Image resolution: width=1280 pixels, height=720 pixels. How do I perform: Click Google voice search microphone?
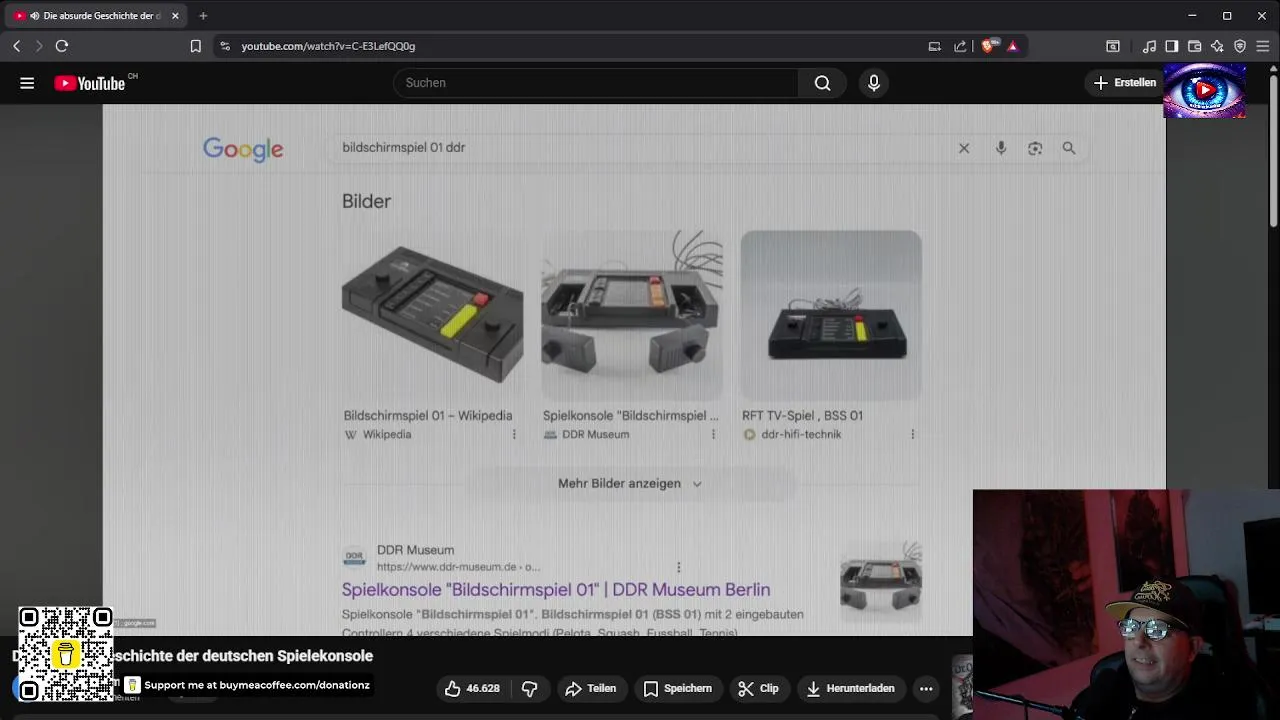tap(1001, 148)
